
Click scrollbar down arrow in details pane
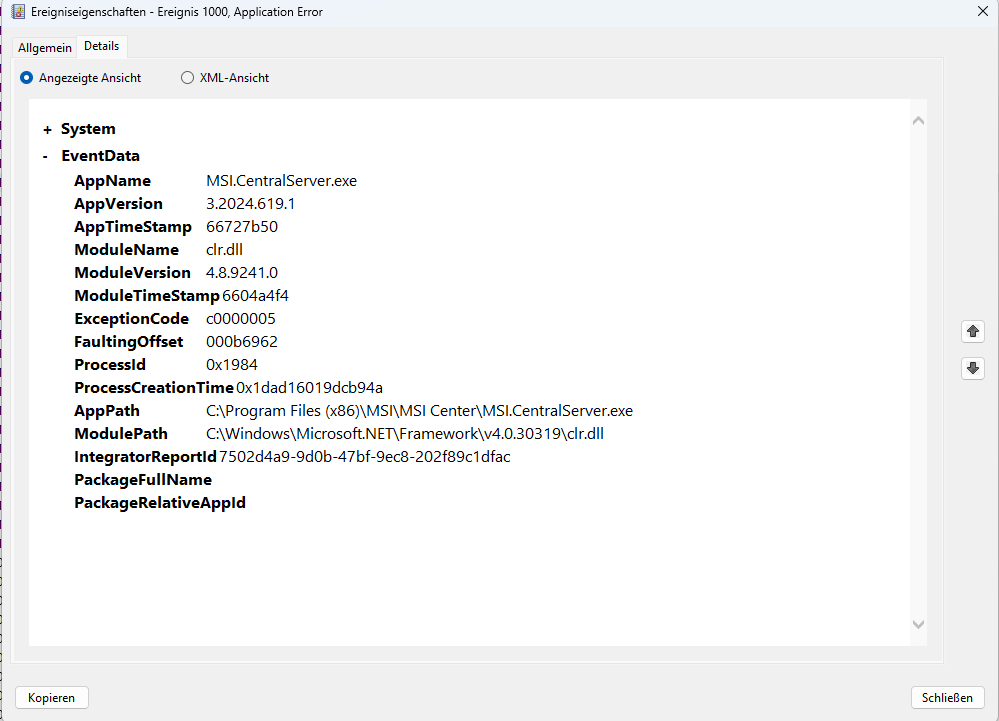tap(918, 624)
